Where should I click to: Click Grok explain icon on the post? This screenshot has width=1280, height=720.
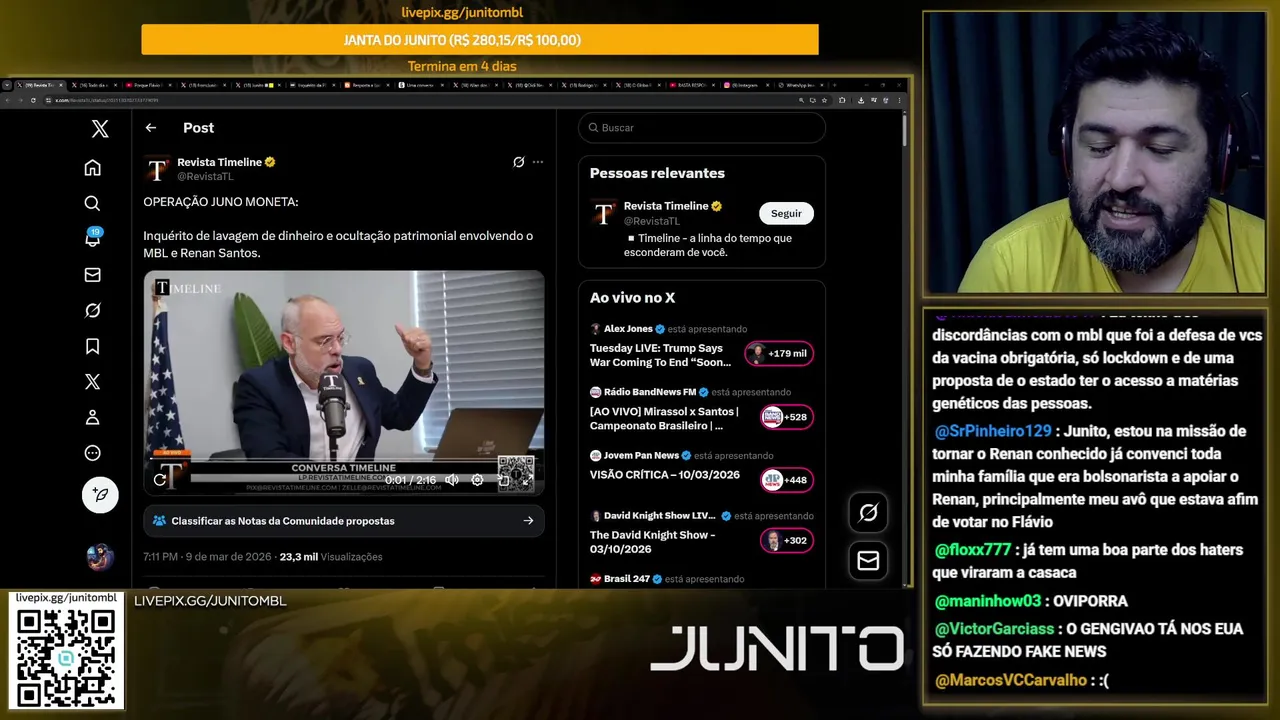coord(518,162)
